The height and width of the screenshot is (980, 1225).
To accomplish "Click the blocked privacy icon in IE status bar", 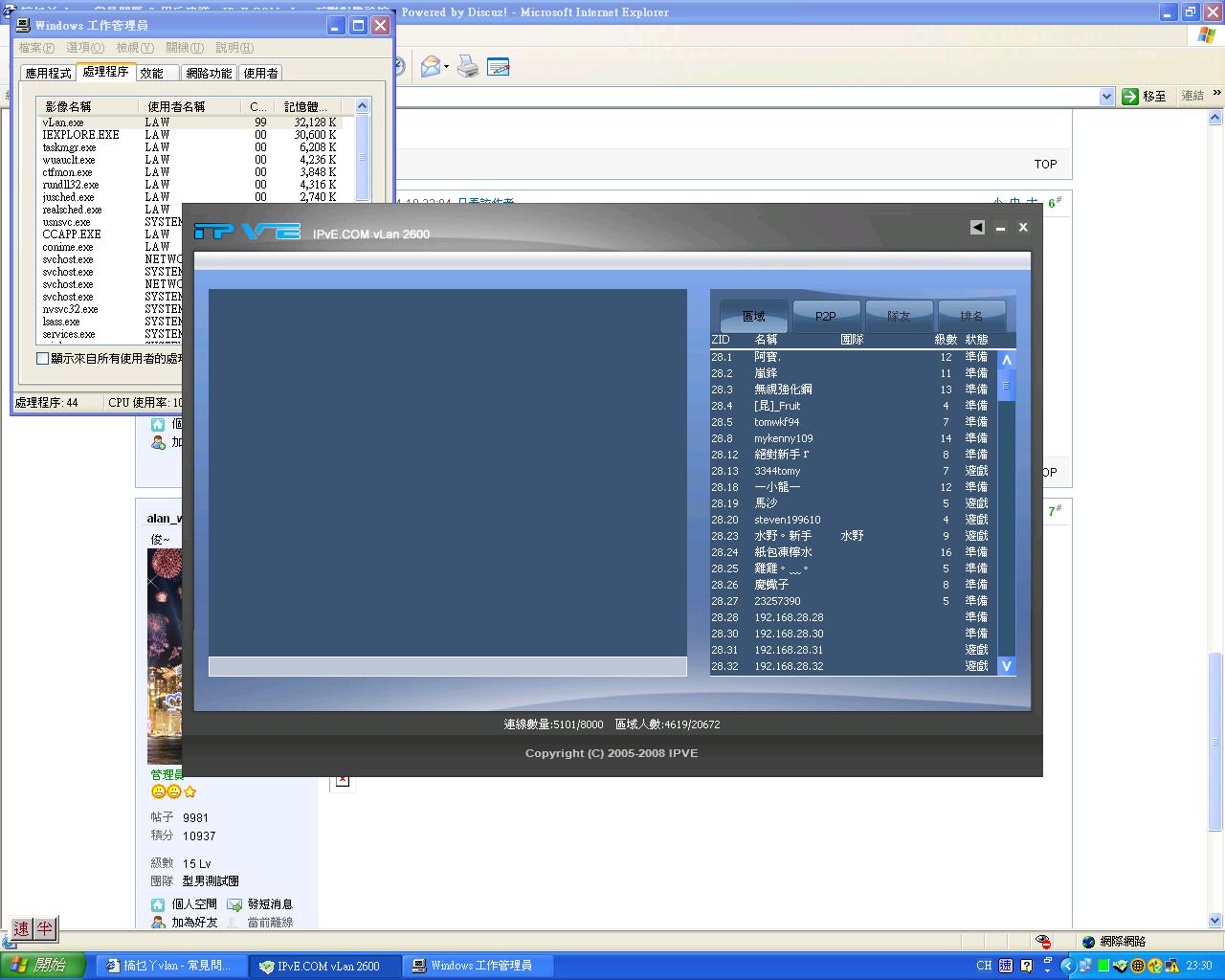I will pyautogui.click(x=1043, y=942).
